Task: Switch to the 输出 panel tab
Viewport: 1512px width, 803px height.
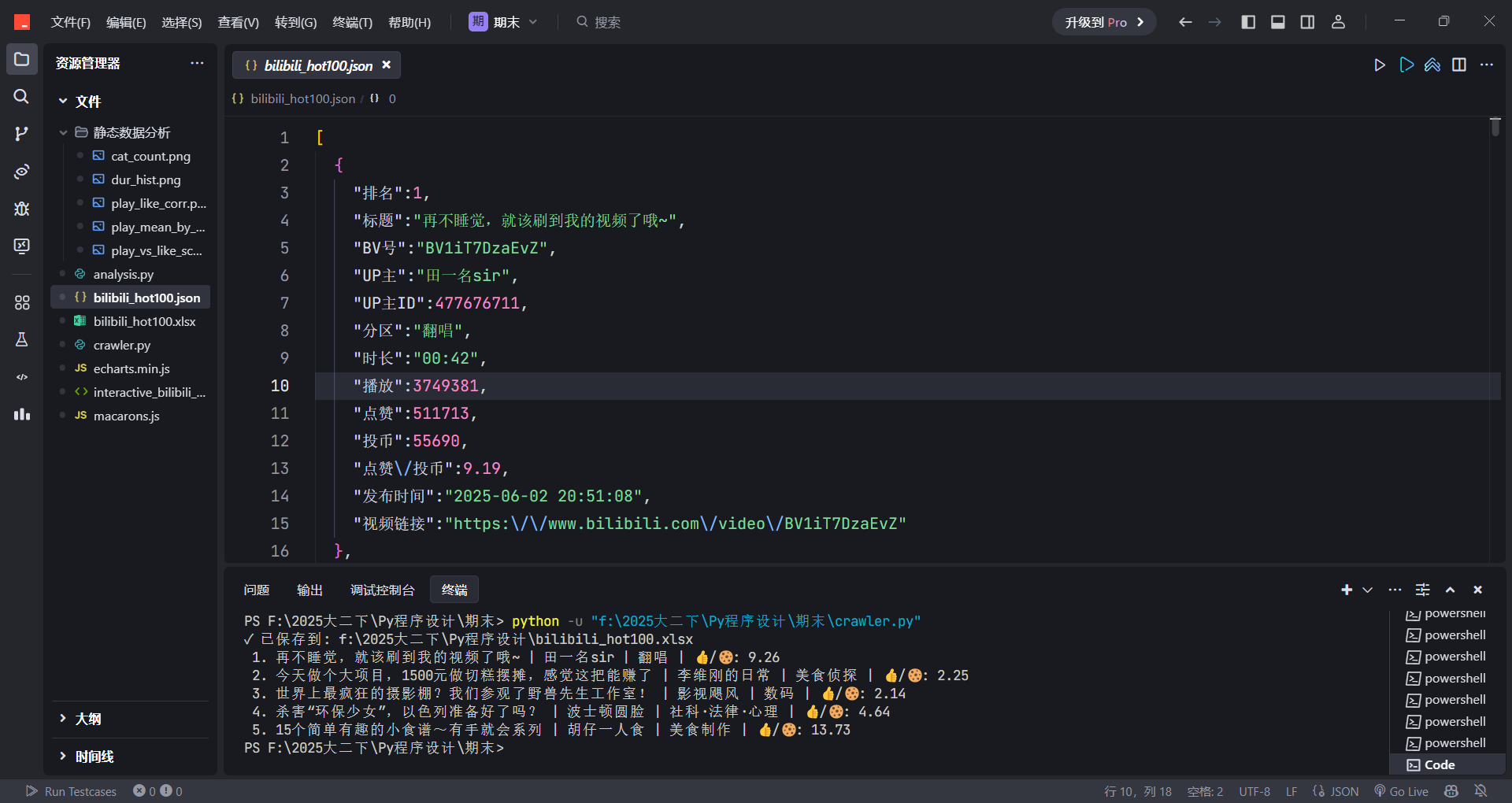Action: point(309,590)
